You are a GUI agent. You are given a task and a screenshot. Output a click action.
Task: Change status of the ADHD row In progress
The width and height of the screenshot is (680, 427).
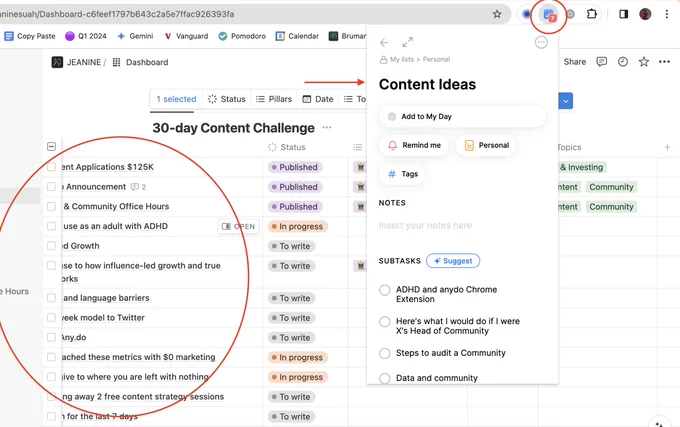(x=298, y=226)
